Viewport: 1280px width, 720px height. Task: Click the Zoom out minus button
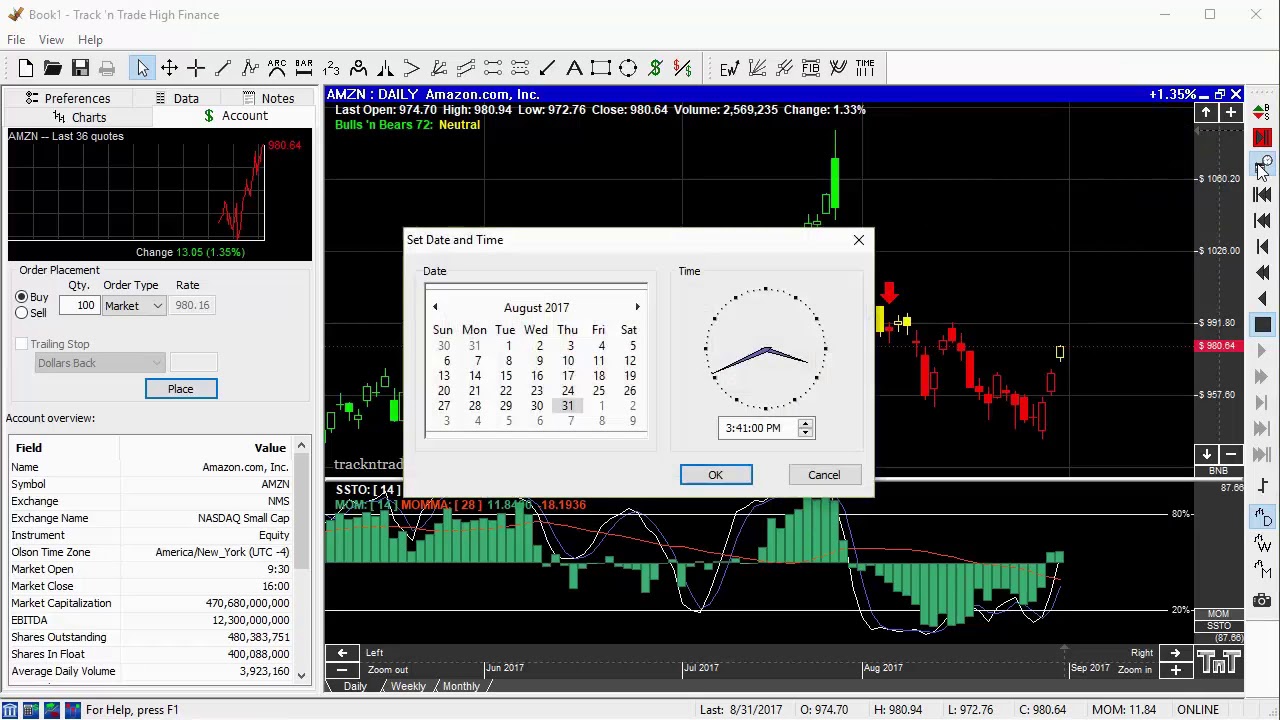(x=342, y=669)
